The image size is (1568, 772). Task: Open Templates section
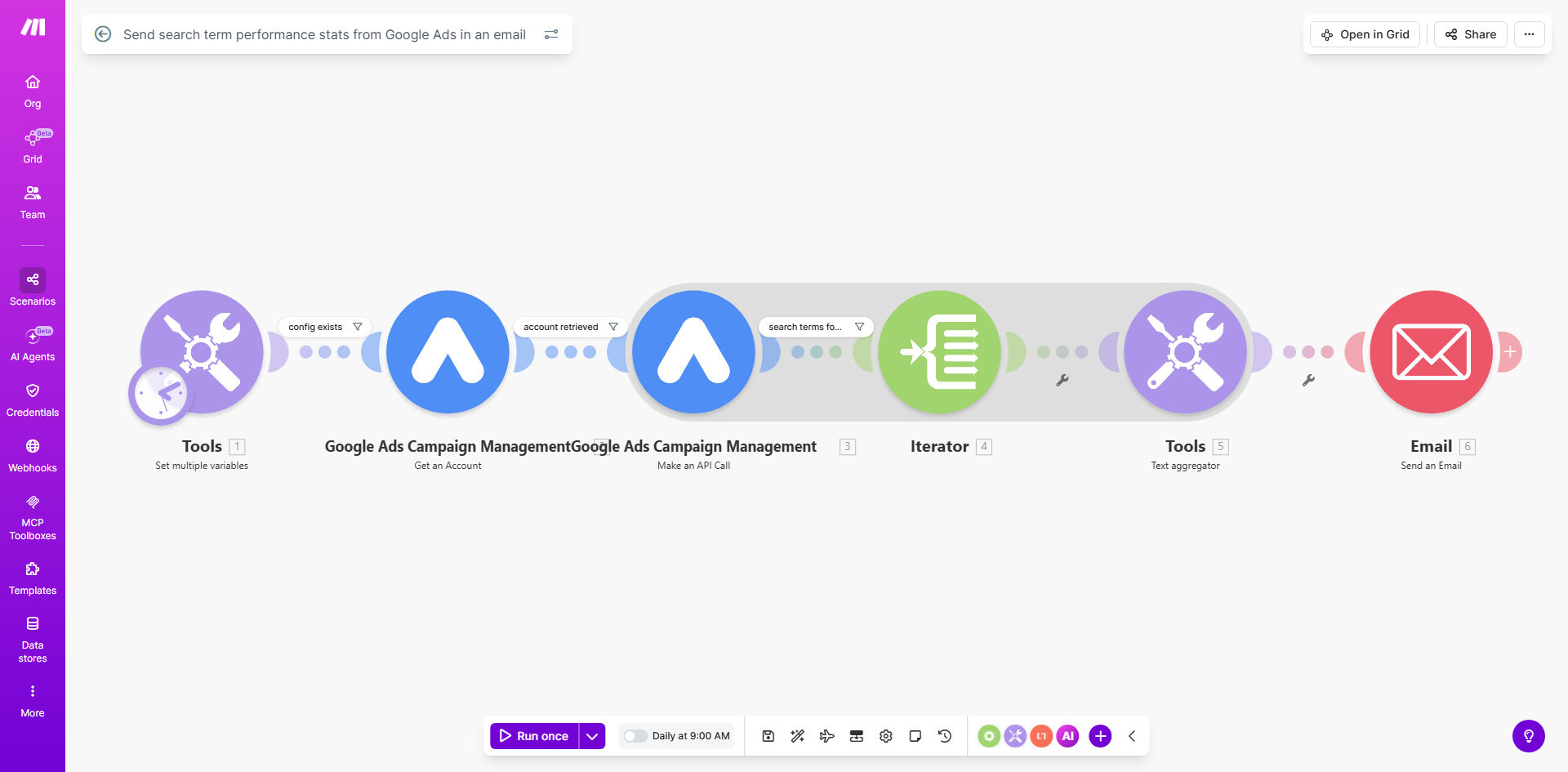(x=33, y=578)
